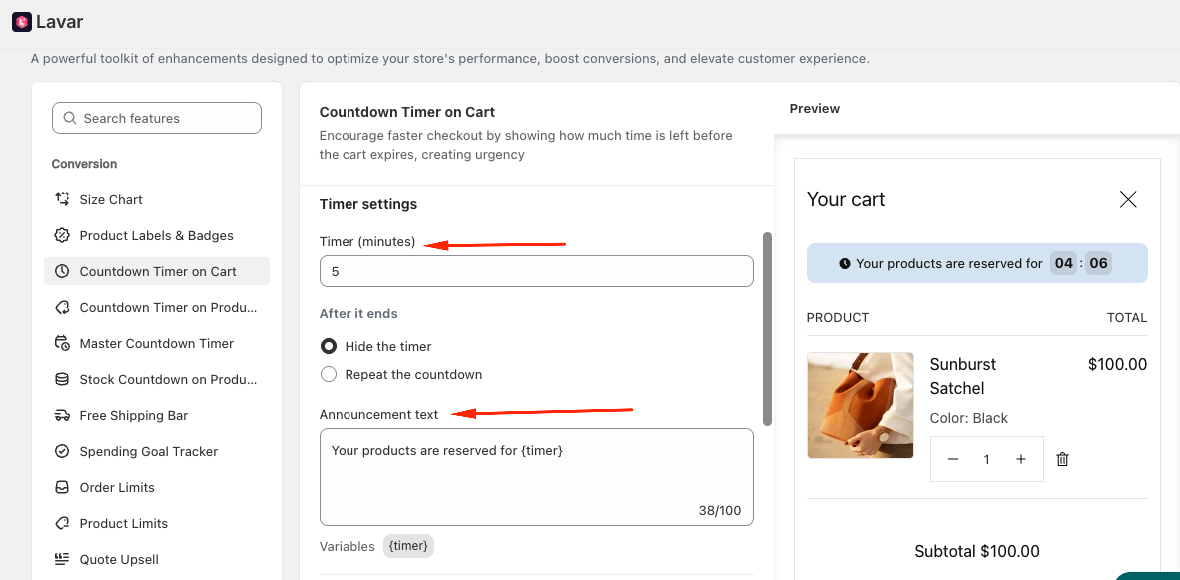The width and height of the screenshot is (1180, 580).
Task: Open Size Chart feature
Action: point(157,199)
